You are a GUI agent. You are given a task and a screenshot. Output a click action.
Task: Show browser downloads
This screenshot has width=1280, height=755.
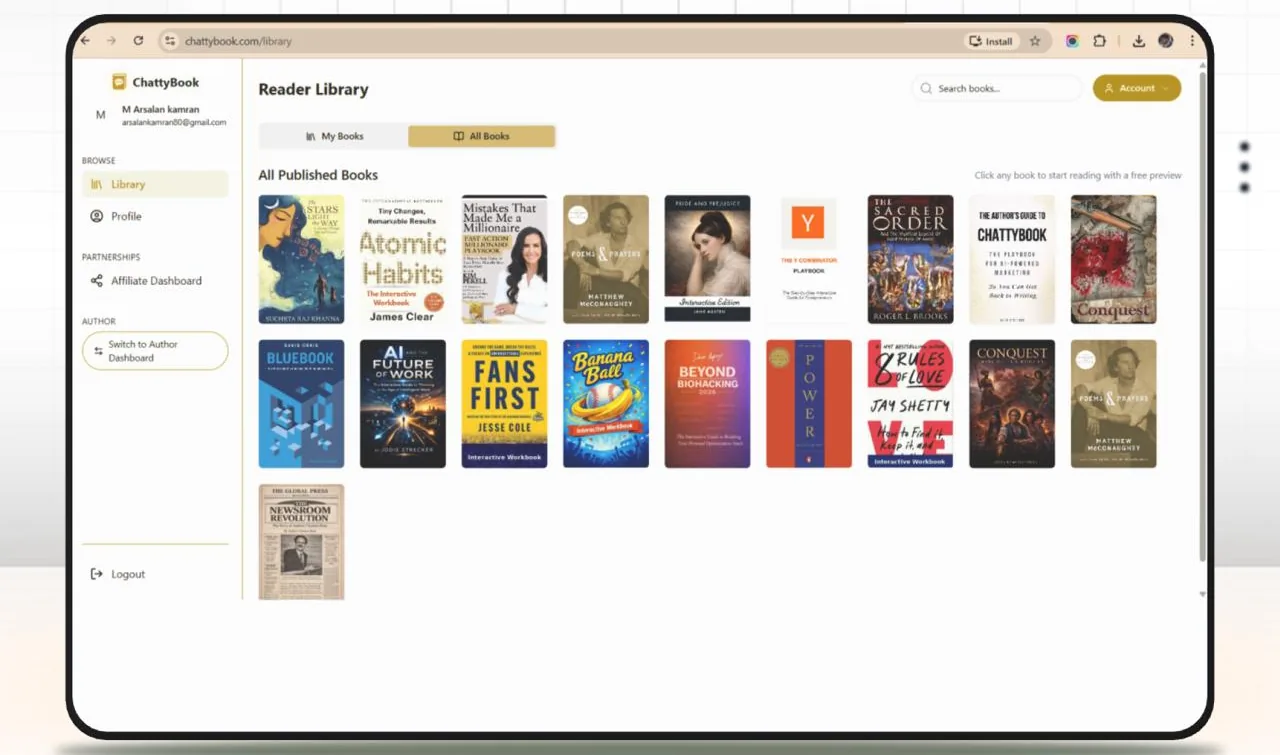point(1138,41)
